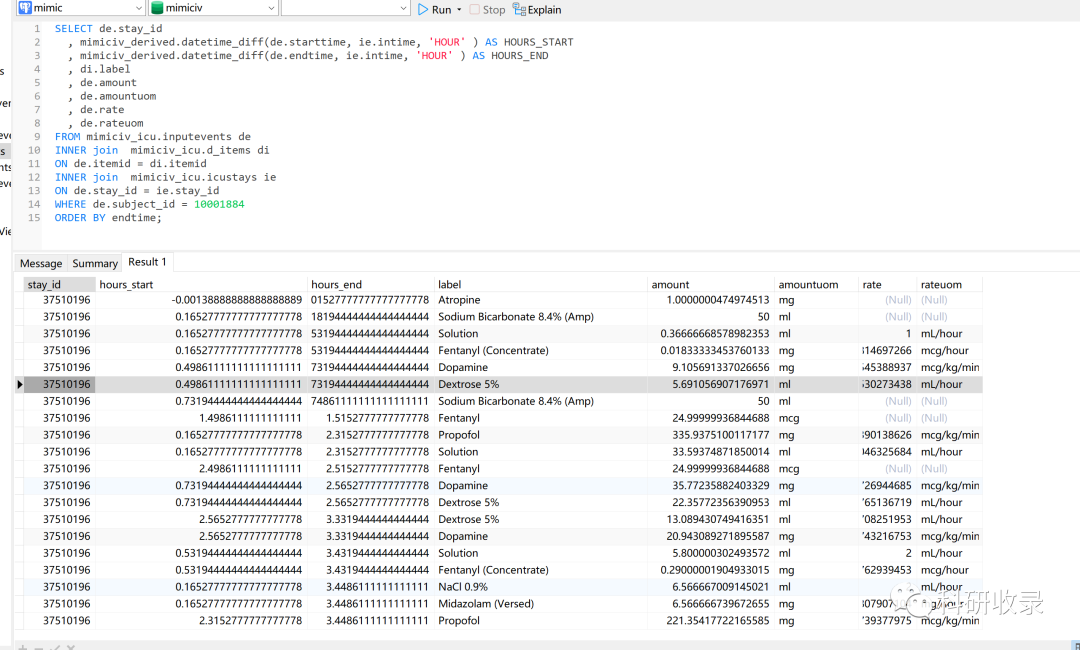The image size is (1080, 650).
Task: Switch to the Message tab
Action: coord(40,262)
